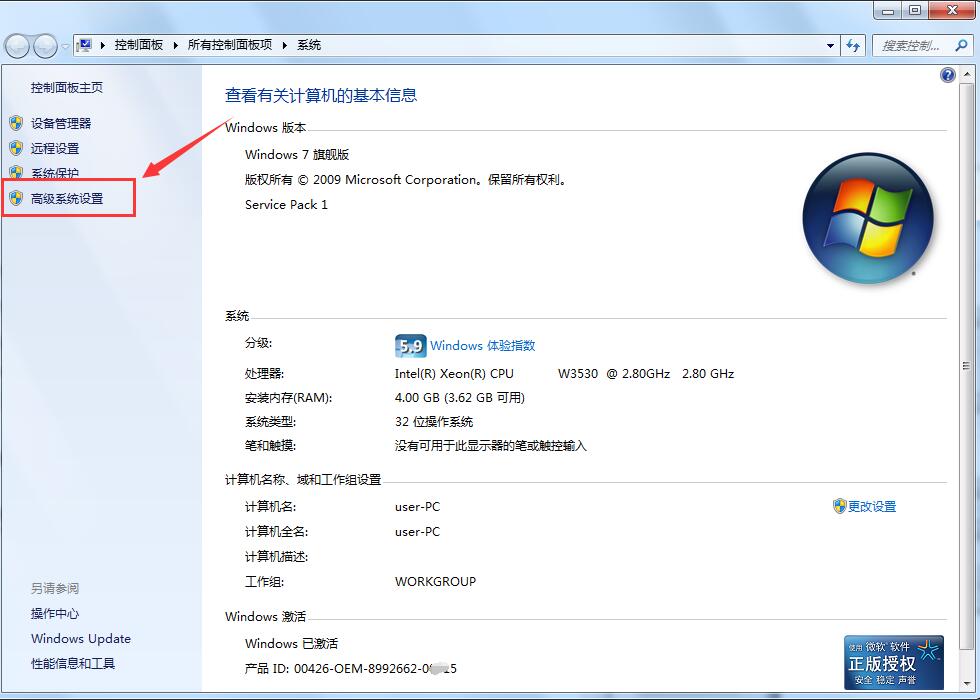Click the Windows logo graphic
This screenshot has height=700, width=980.
868,218
